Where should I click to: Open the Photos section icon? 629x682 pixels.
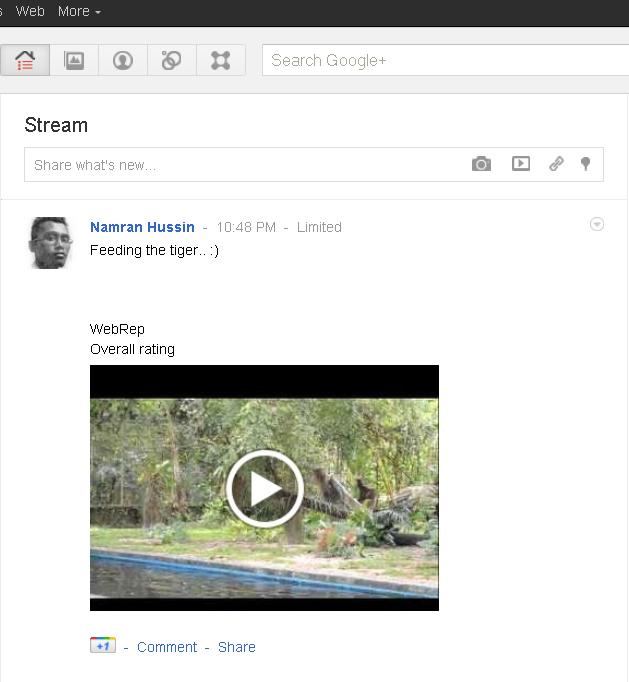74,60
